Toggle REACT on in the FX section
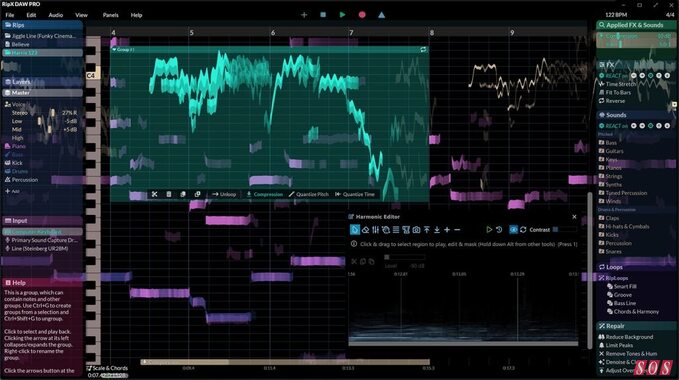The image size is (679, 380). click(613, 76)
